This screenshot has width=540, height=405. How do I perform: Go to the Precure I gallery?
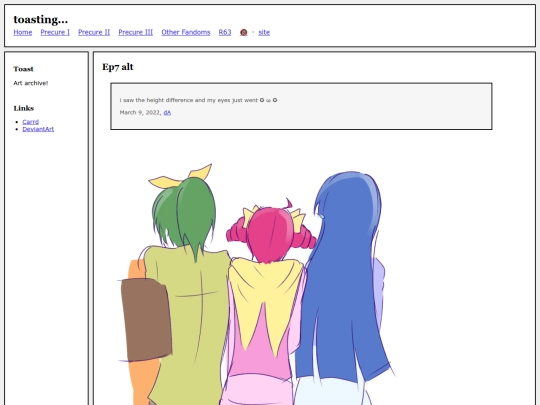[55, 32]
